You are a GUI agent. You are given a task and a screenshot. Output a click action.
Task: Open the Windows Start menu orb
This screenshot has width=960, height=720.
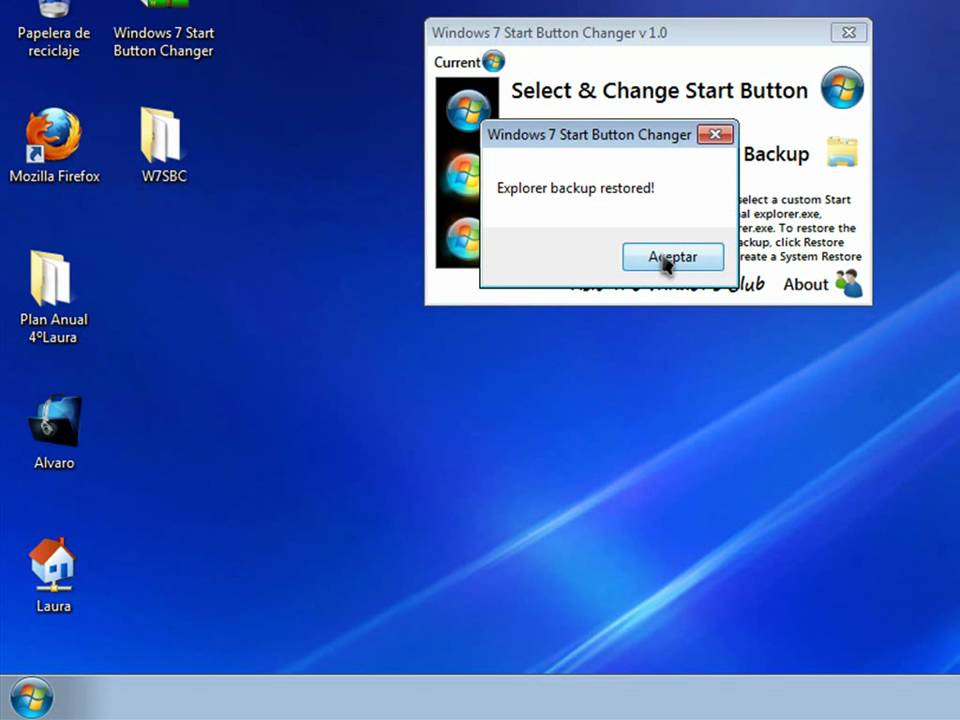(x=32, y=697)
